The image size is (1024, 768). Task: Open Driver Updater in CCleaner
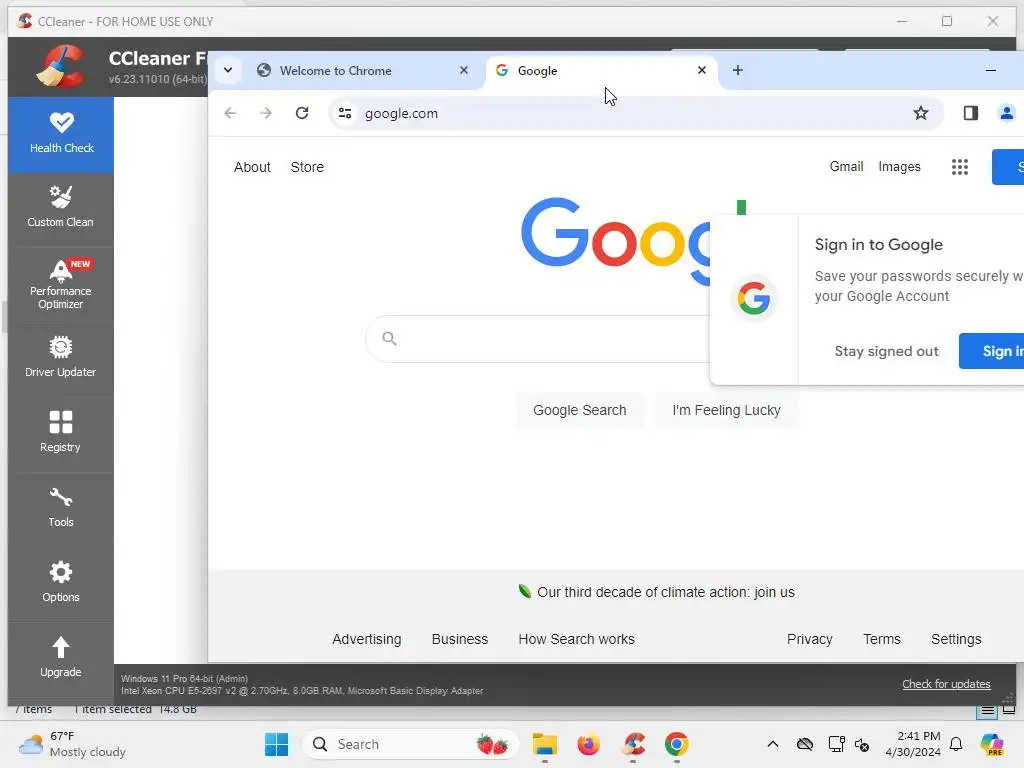[x=61, y=358]
